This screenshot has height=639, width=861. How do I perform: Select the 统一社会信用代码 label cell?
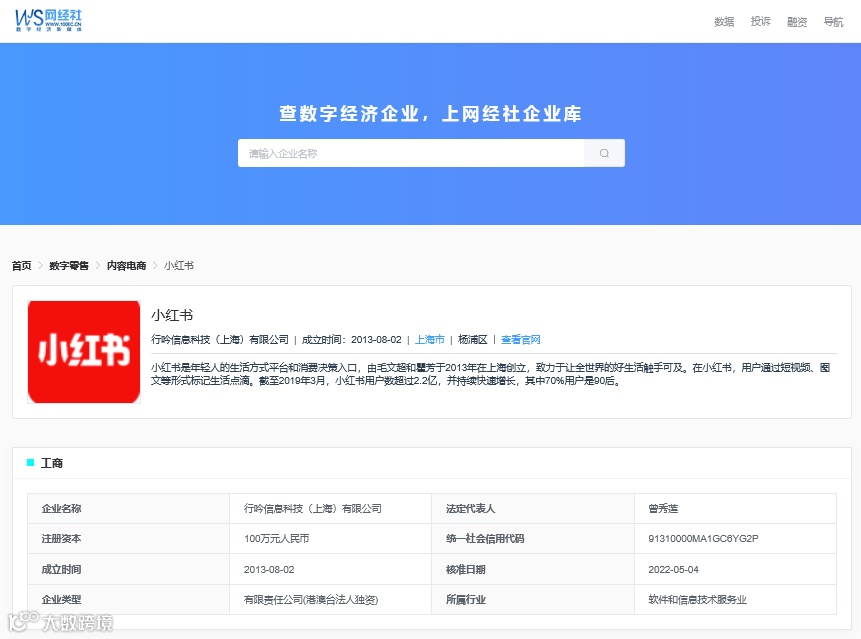[x=533, y=539]
